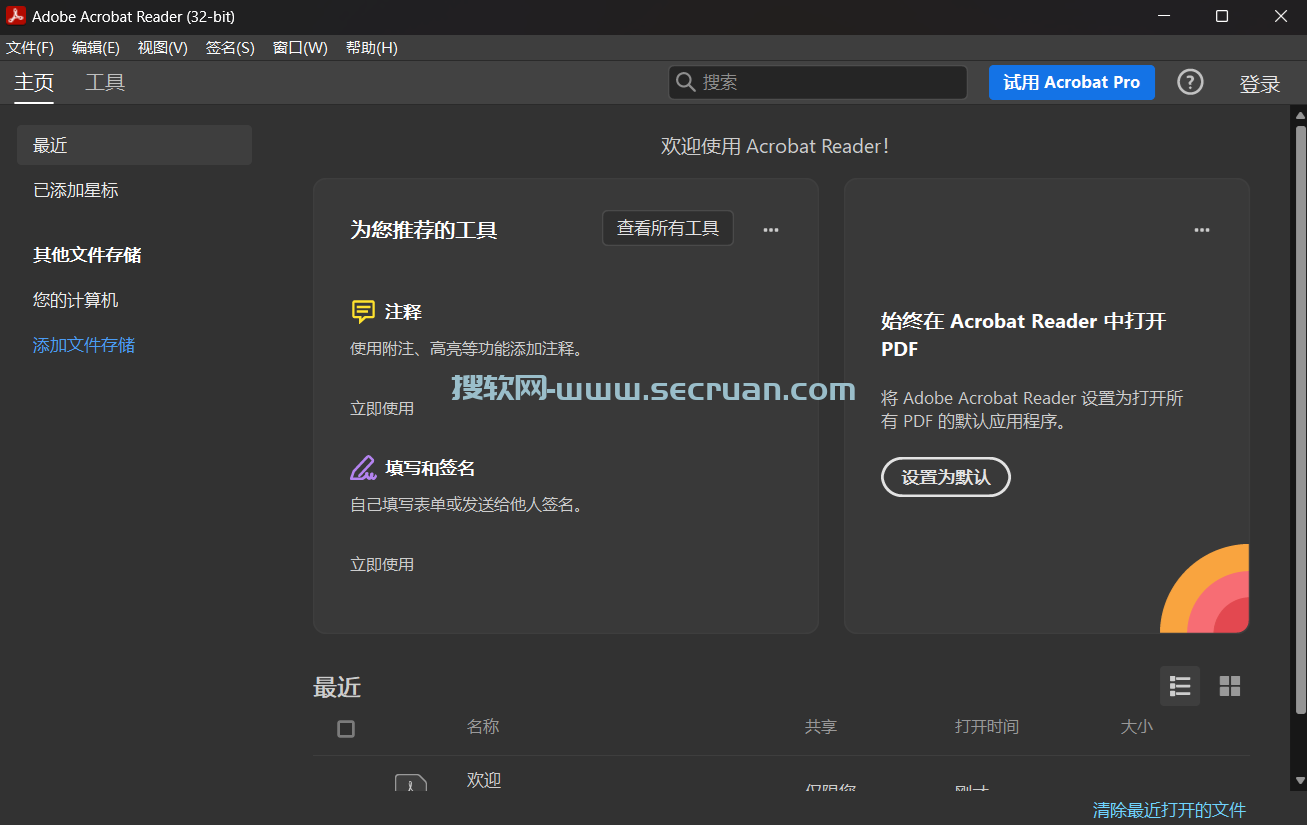This screenshot has width=1307, height=825.
Task: Open the 视图(V) menu
Action: [x=163, y=48]
